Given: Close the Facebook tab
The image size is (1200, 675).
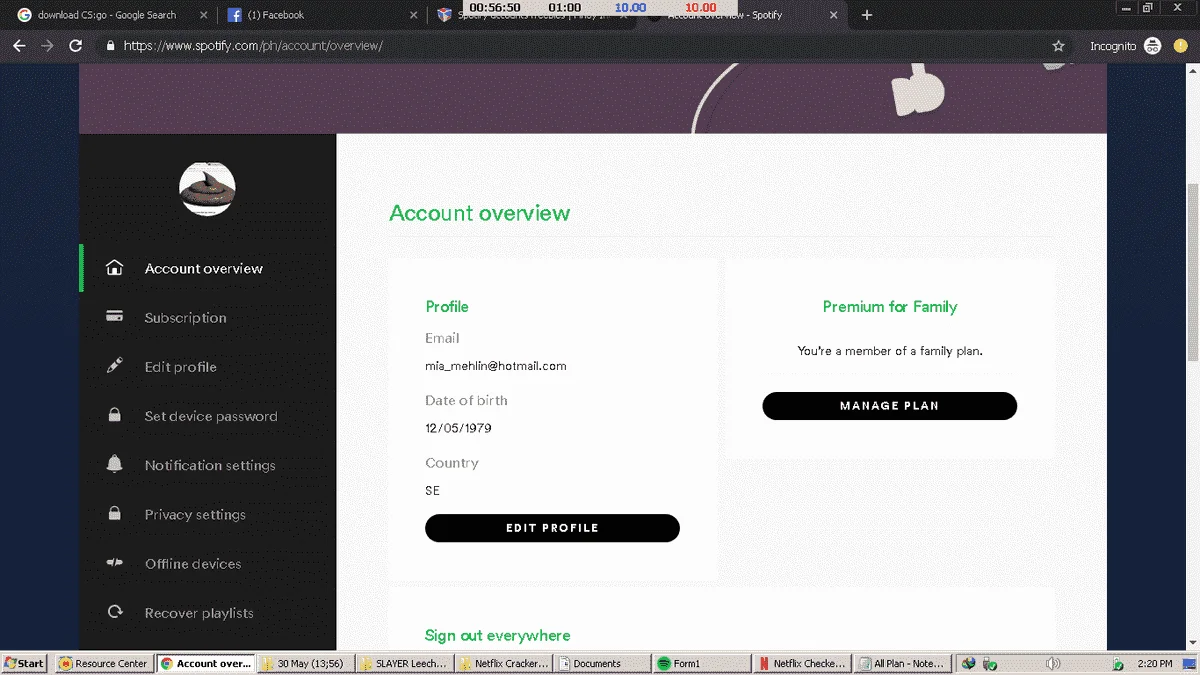Looking at the screenshot, I should click(x=414, y=15).
